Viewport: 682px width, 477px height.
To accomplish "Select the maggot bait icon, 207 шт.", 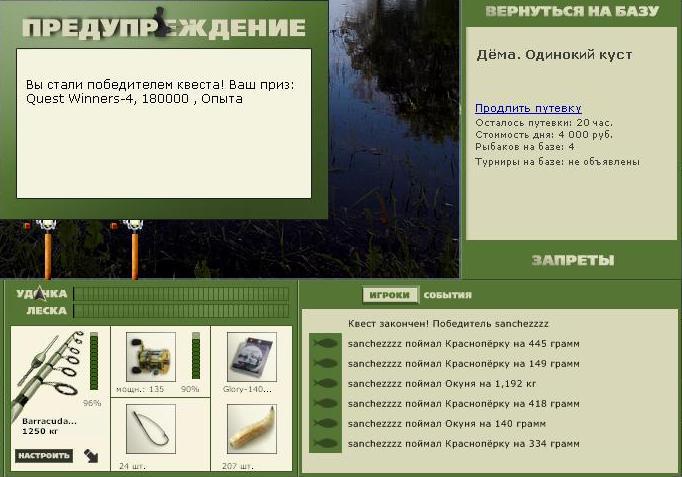I will click(251, 429).
